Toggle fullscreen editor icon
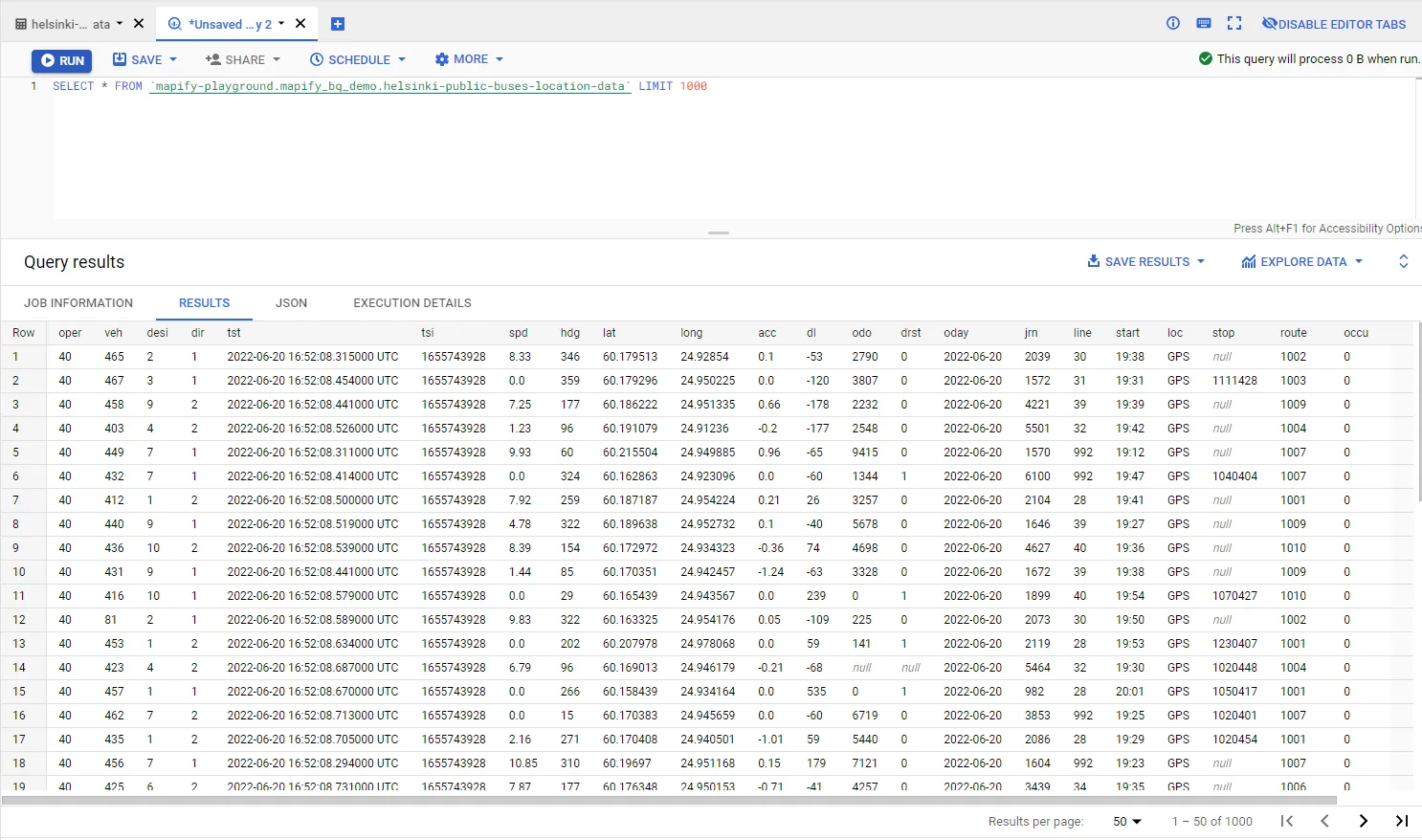This screenshot has height=840, width=1422. tap(1234, 23)
